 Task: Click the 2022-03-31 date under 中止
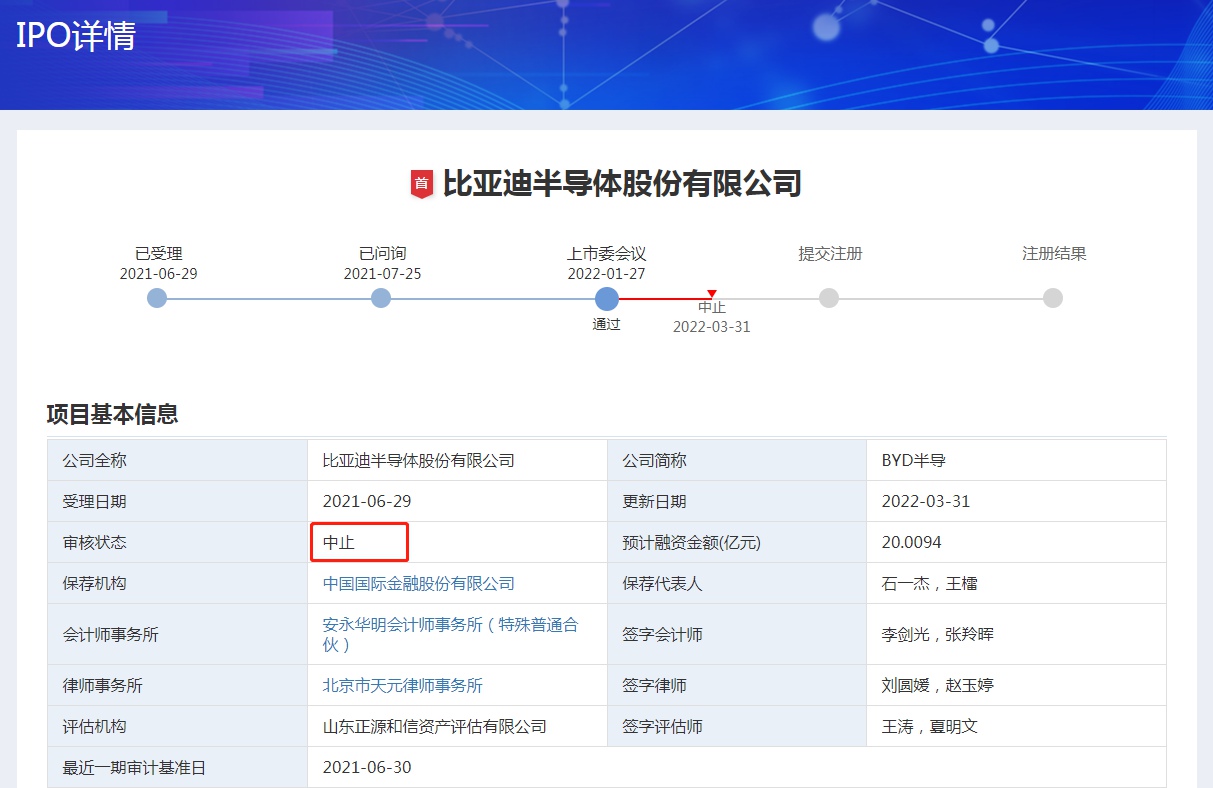[711, 326]
